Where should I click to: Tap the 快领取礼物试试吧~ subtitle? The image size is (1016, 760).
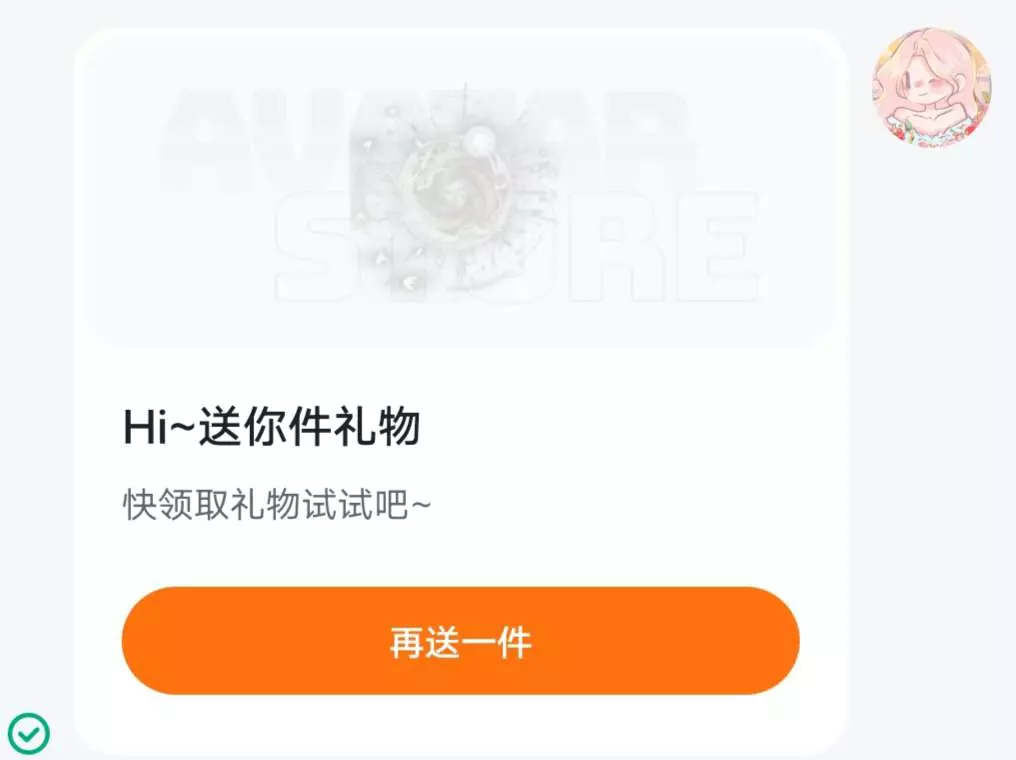pyautogui.click(x=277, y=505)
